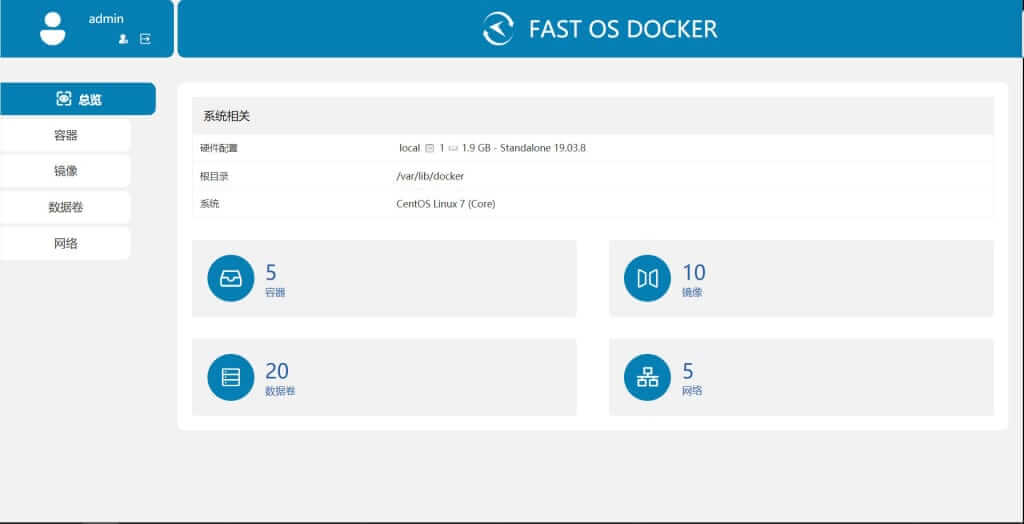Click the networks circle icon
Screen dimensions: 1024x524
pyautogui.click(x=647, y=377)
